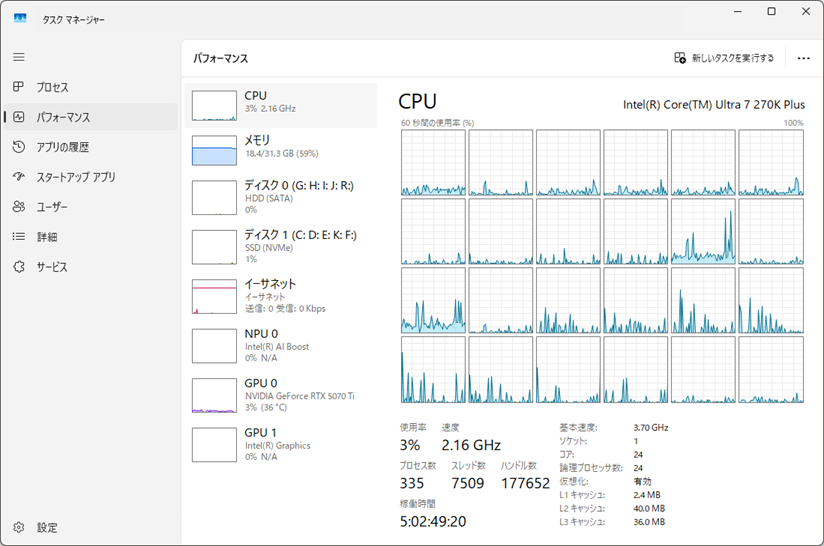Minimize the Task Manager window
This screenshot has width=824, height=546.
tap(738, 11)
